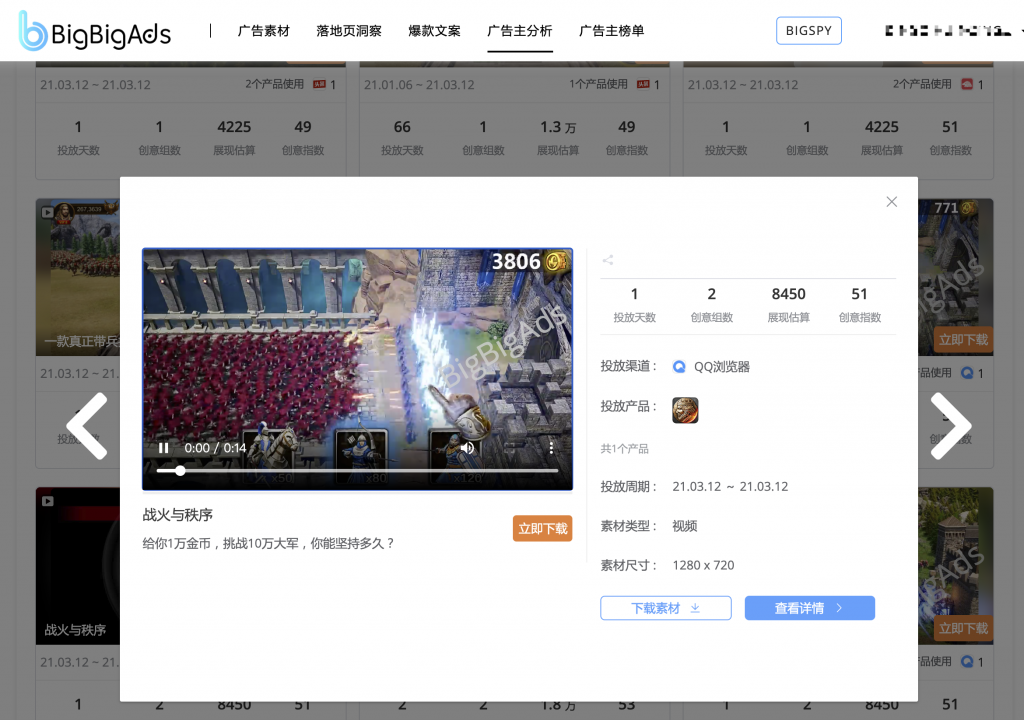Screen dimensions: 1024x720
Task: Click the share icon in popup
Action: click(x=608, y=260)
